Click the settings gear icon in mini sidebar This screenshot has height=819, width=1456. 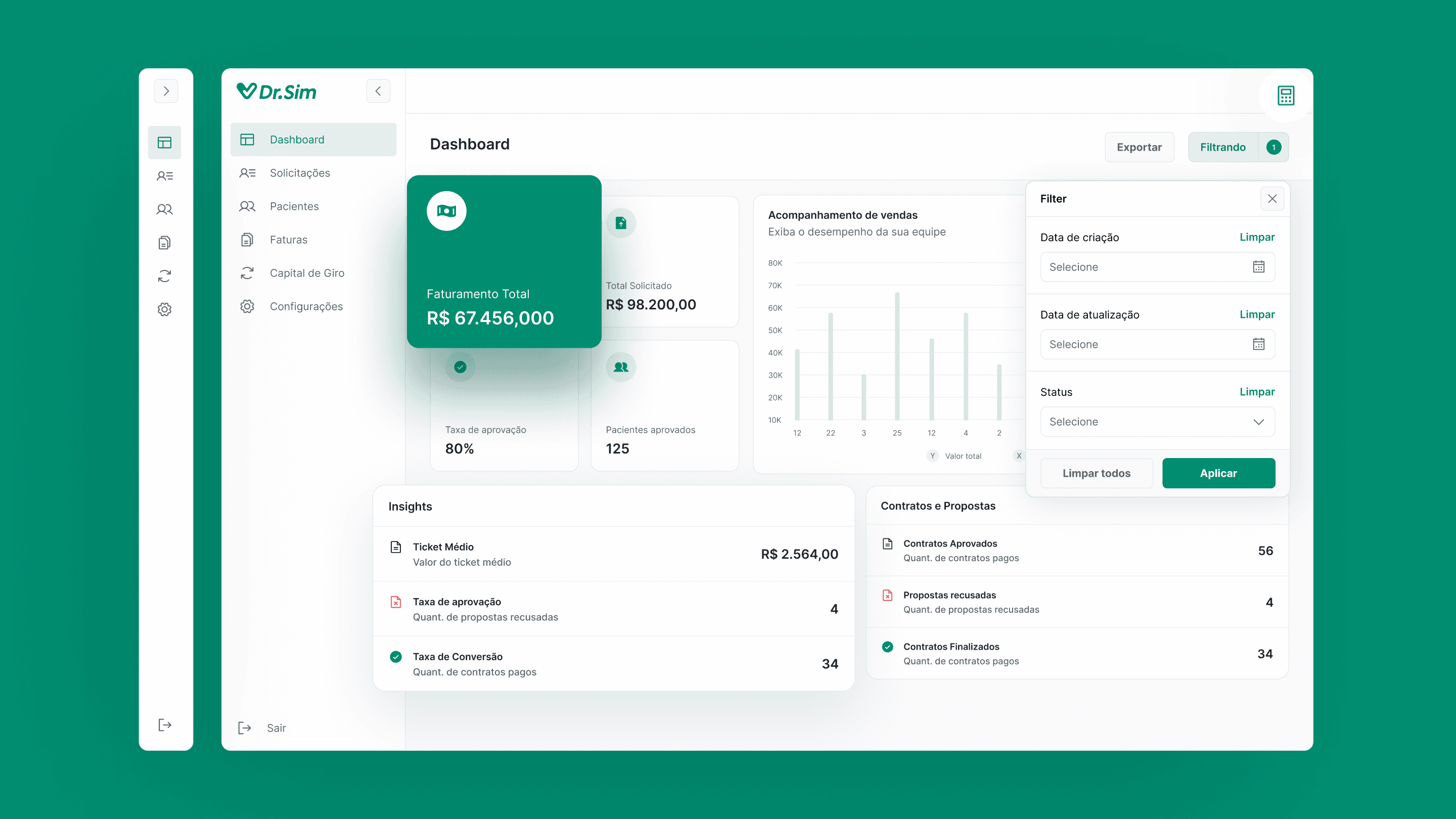click(164, 309)
